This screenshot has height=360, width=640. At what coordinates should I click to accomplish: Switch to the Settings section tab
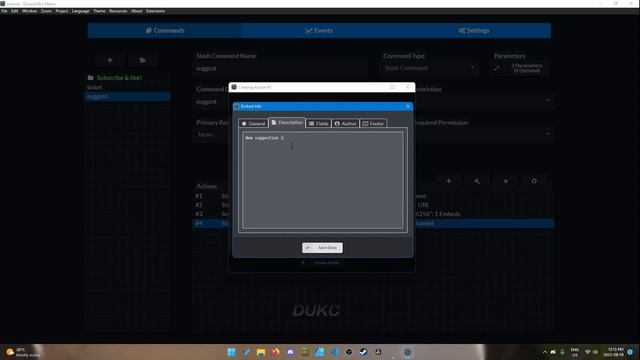click(x=474, y=31)
